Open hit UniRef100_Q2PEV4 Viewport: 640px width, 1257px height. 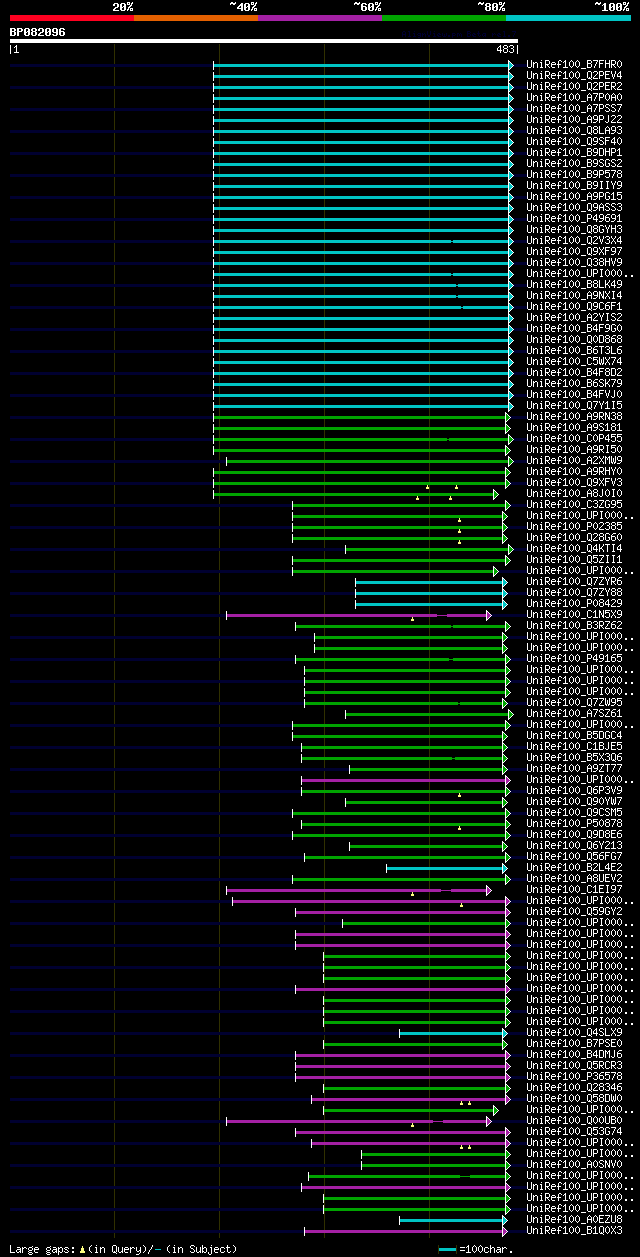click(574, 75)
